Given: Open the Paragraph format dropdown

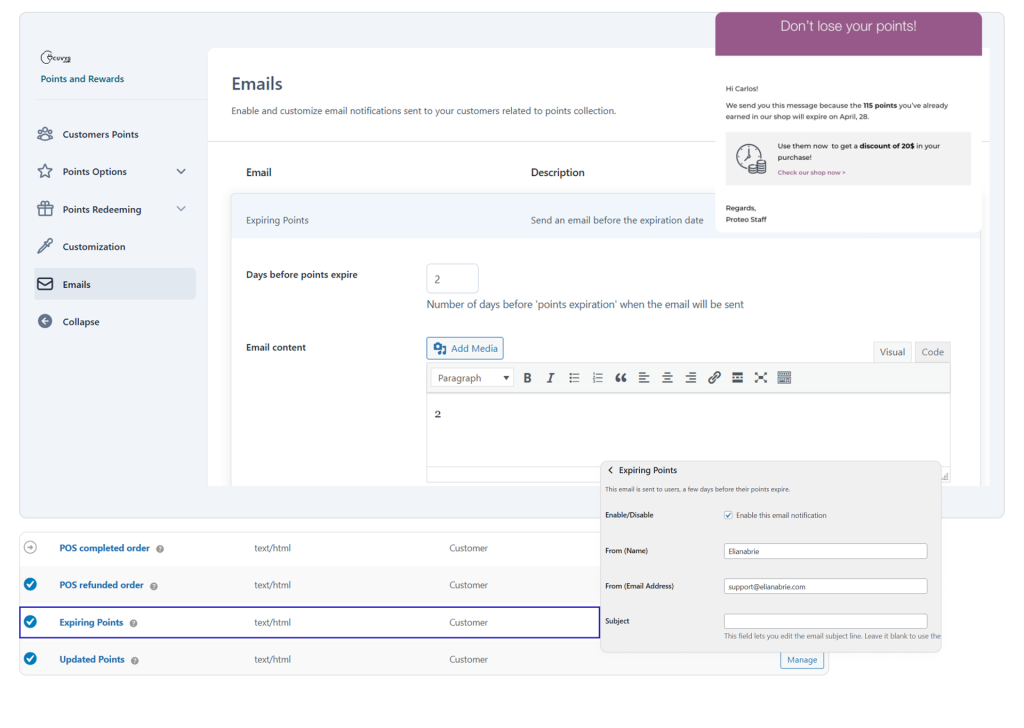Looking at the screenshot, I should [x=473, y=378].
